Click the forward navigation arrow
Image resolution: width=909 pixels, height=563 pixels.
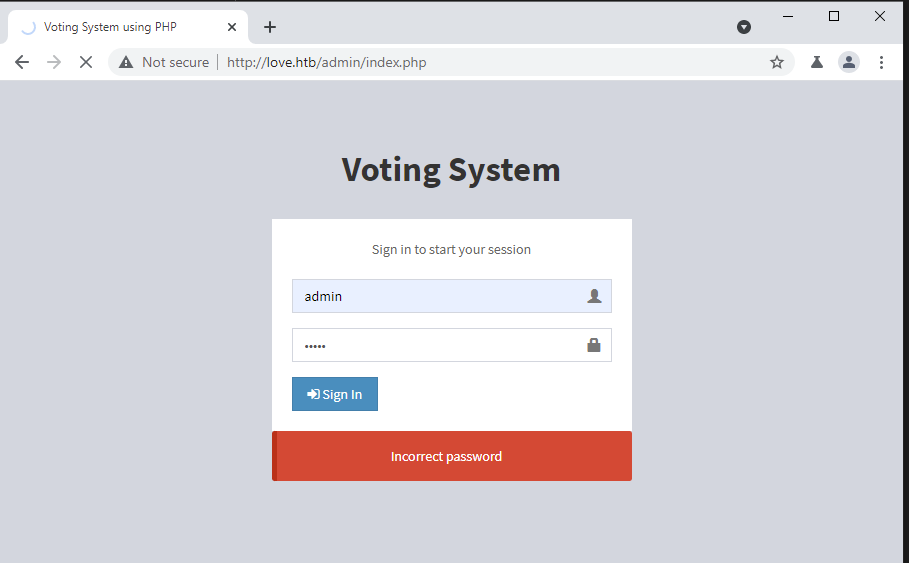54,62
